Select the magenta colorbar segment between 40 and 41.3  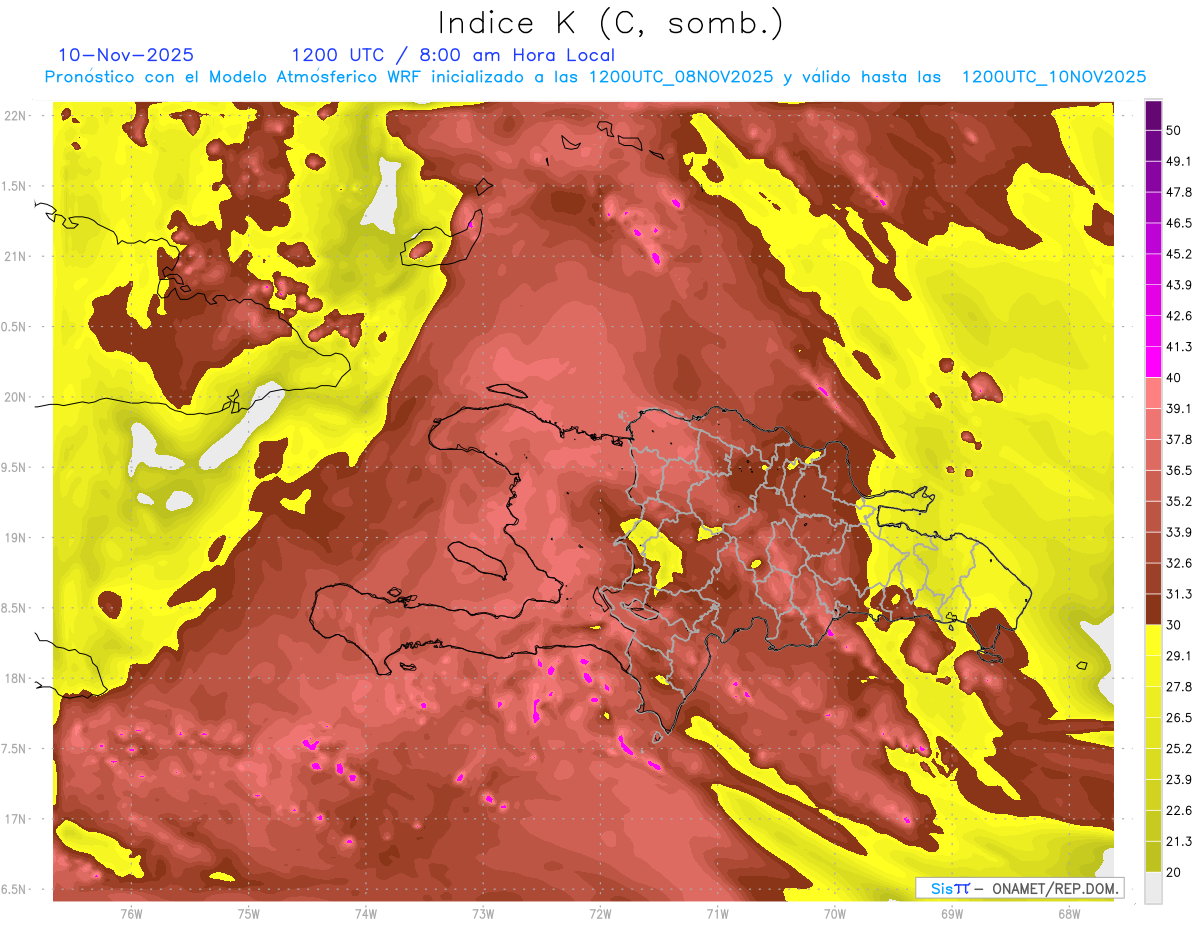point(1153,361)
